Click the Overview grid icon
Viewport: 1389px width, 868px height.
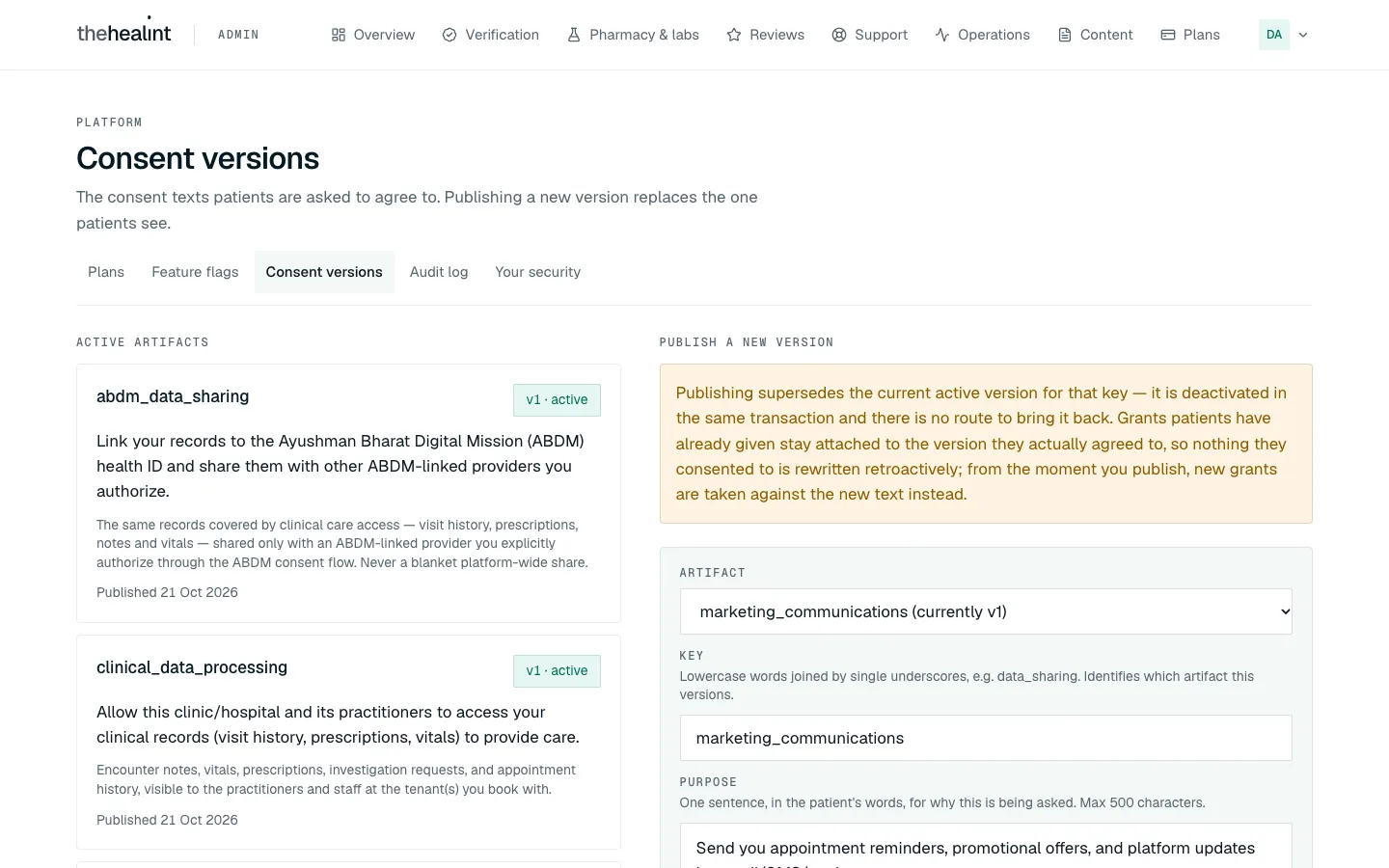[339, 35]
